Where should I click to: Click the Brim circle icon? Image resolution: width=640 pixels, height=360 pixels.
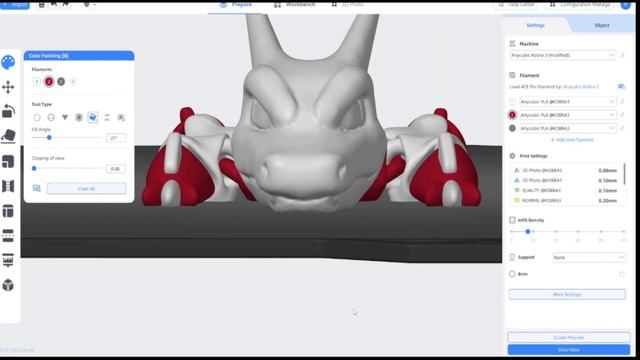point(512,274)
